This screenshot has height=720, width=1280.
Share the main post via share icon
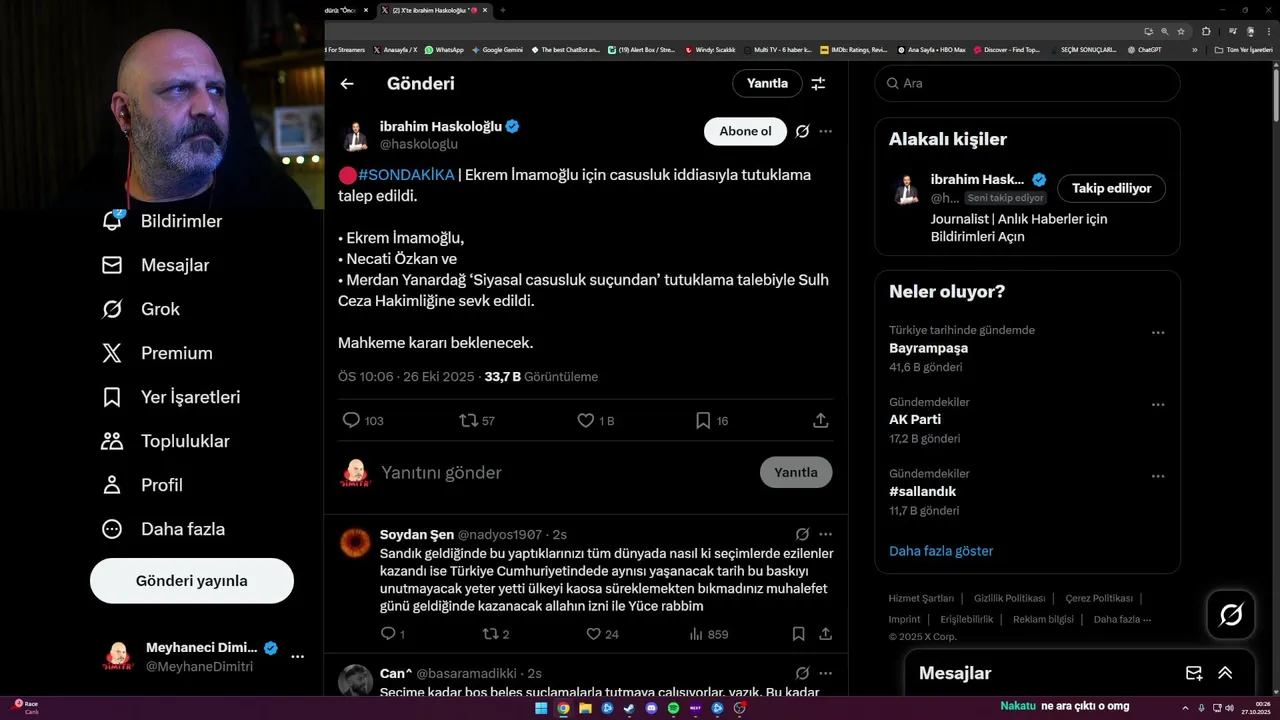click(x=821, y=421)
